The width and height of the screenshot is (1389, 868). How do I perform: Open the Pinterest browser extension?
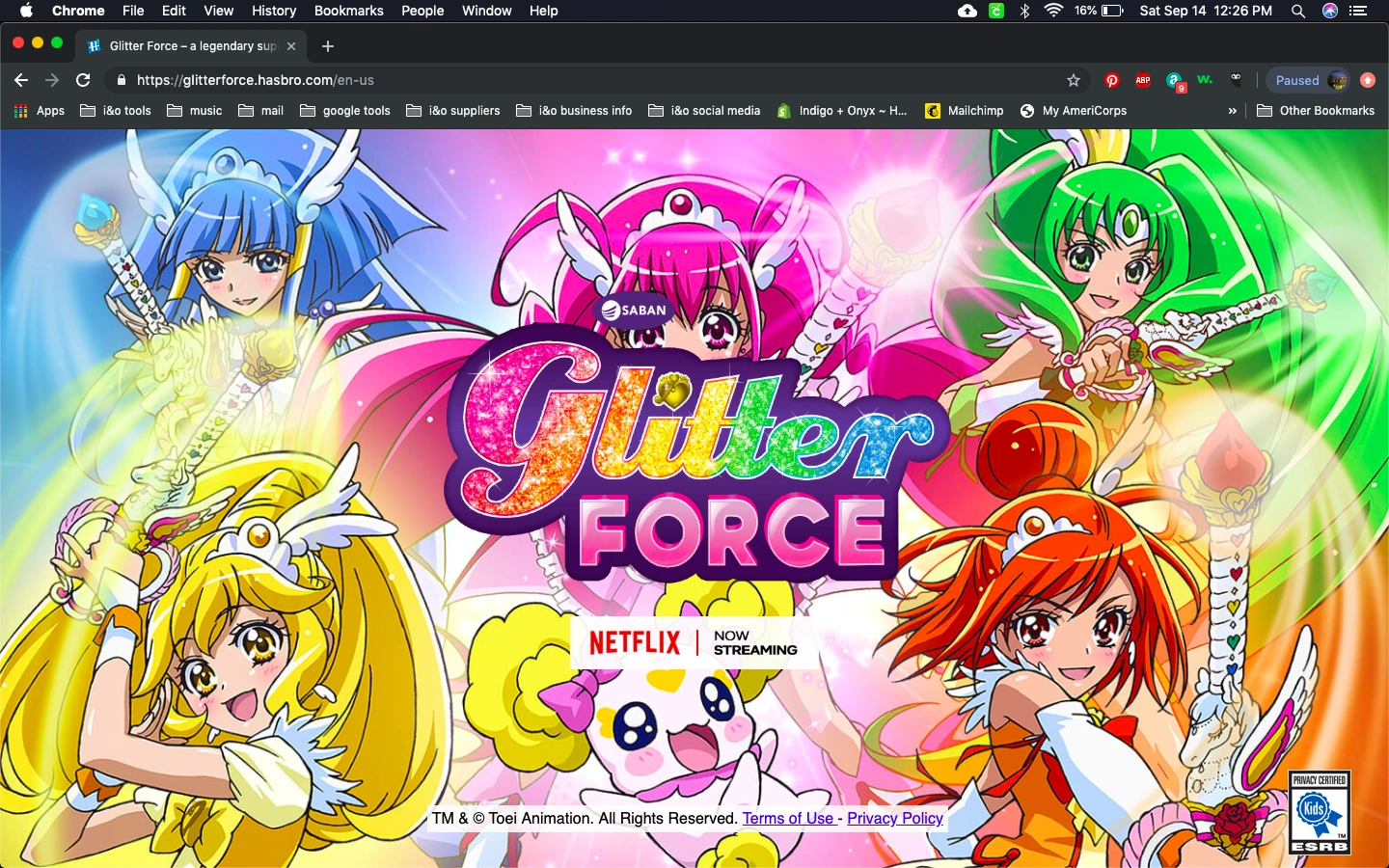[x=1113, y=80]
